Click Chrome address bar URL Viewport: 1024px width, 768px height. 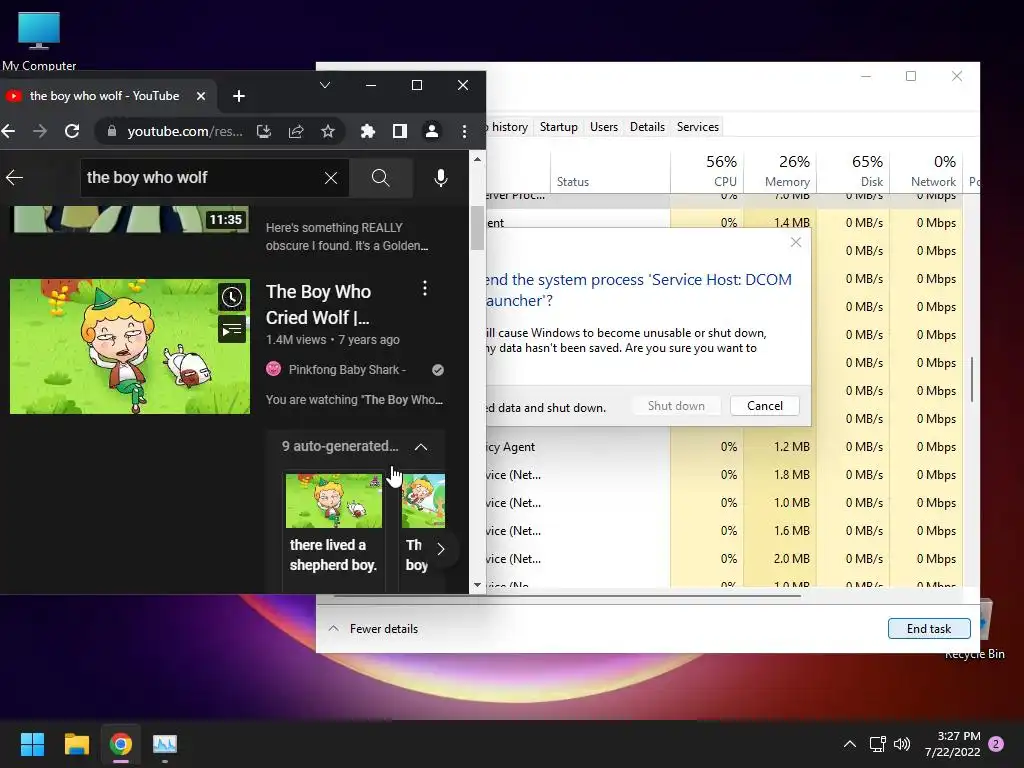pos(185,131)
